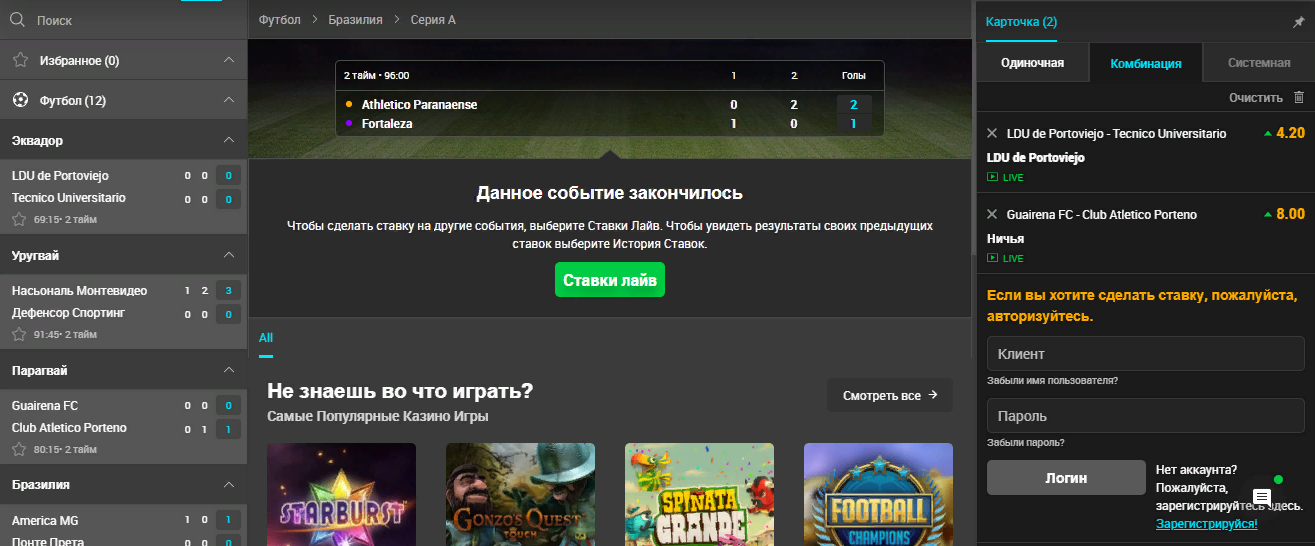1315x546 pixels.
Task: Click the 8.00 odds value
Action: pyautogui.click(x=1291, y=213)
